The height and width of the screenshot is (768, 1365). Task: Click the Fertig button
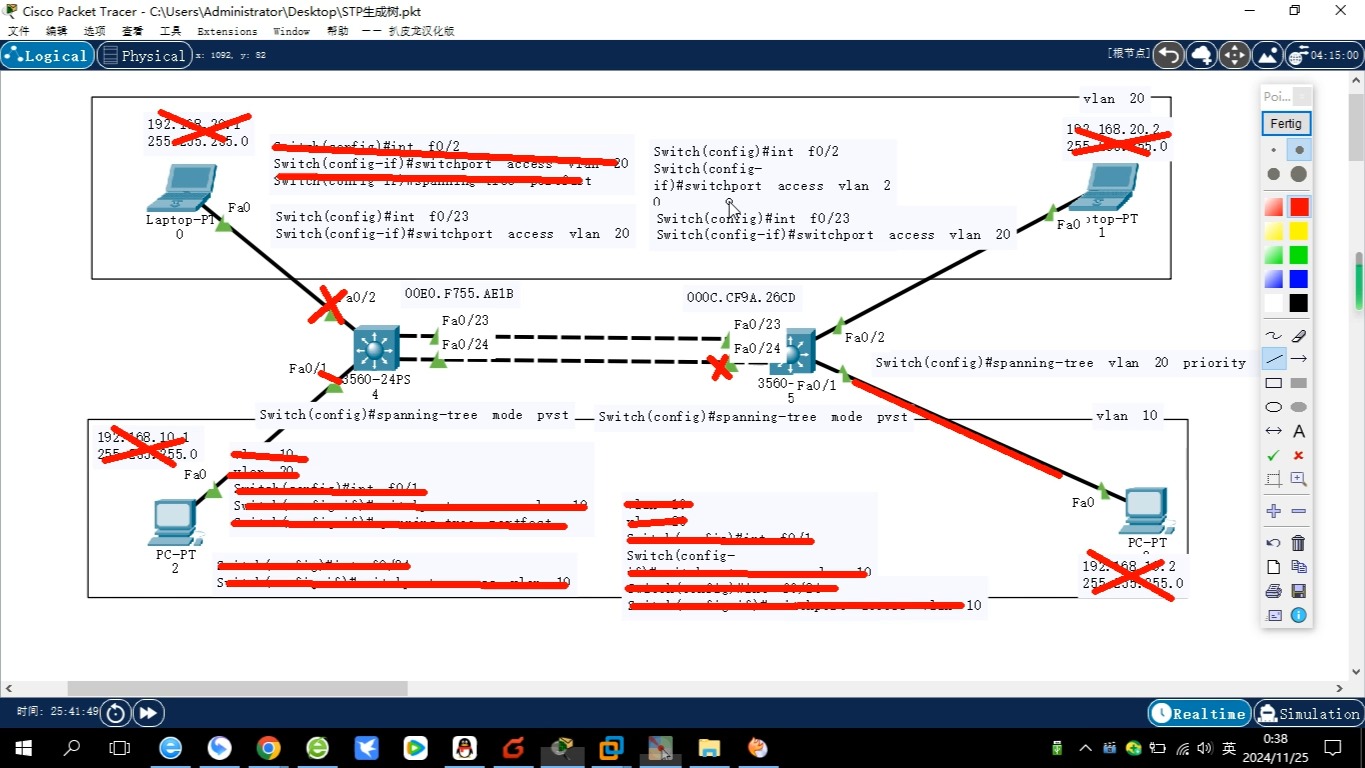click(1285, 123)
